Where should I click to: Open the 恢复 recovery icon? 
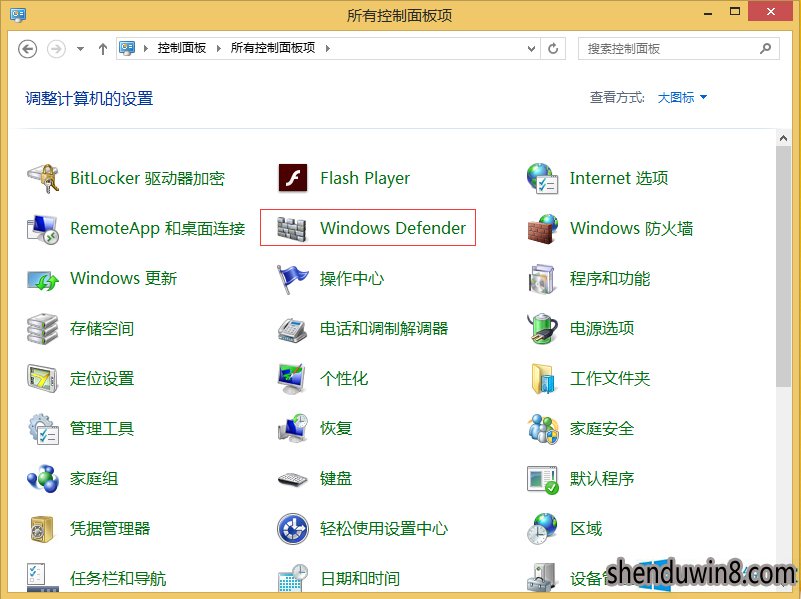(x=293, y=428)
